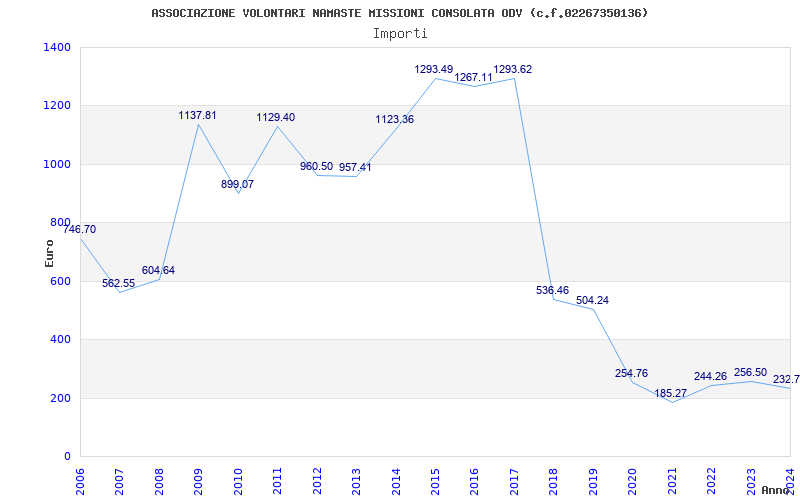This screenshot has height=500, width=800.
Task: Select data label 256.50
Action: coord(751,372)
